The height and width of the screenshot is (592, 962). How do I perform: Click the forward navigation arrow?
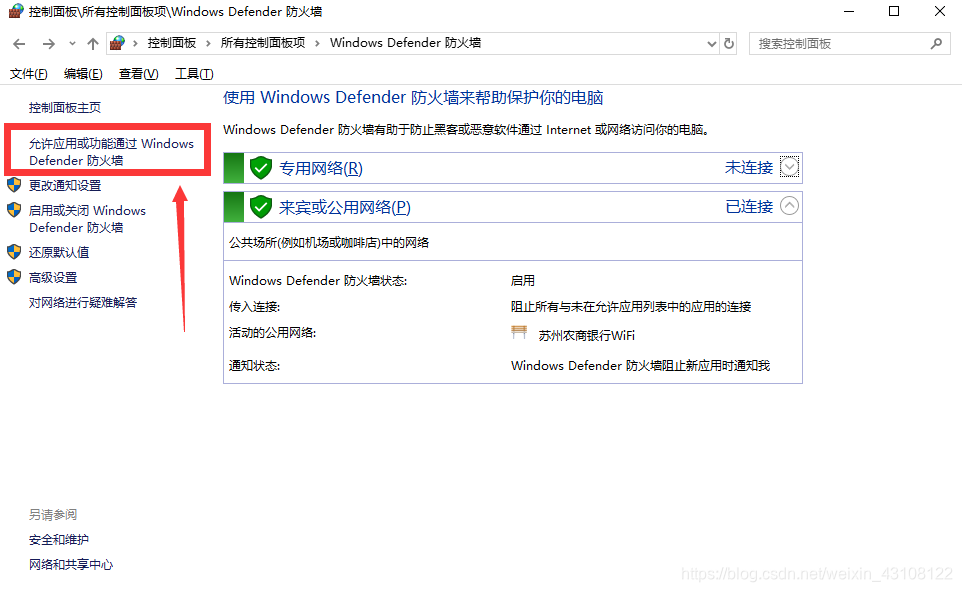click(x=48, y=44)
